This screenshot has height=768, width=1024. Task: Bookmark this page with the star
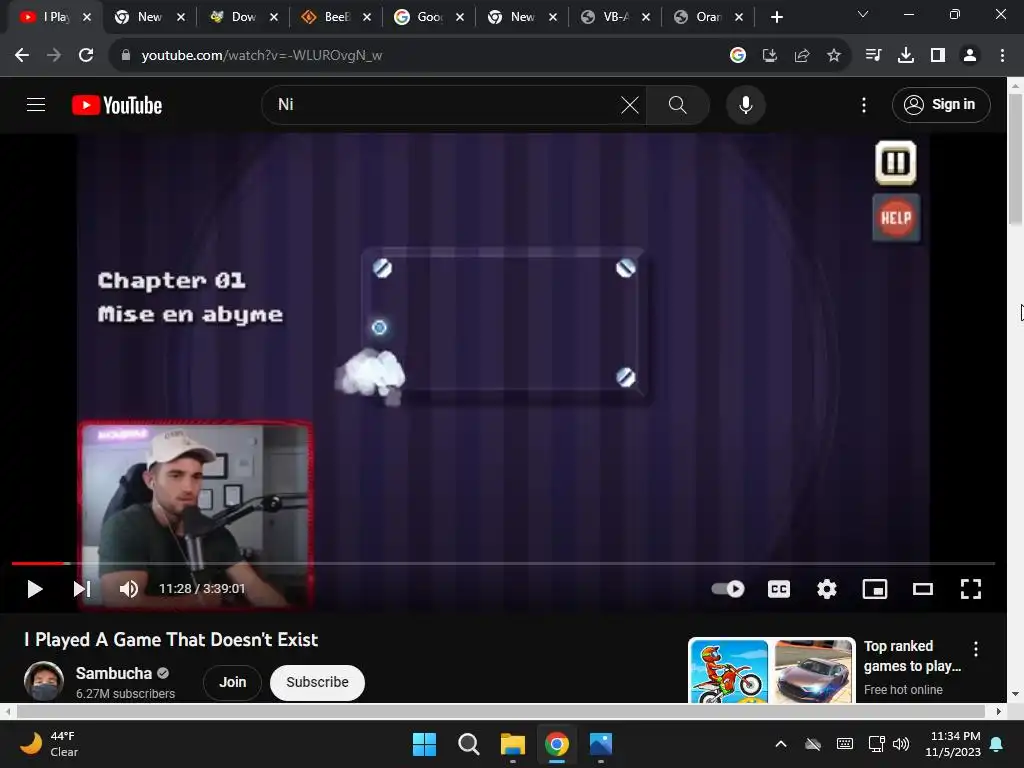click(834, 56)
